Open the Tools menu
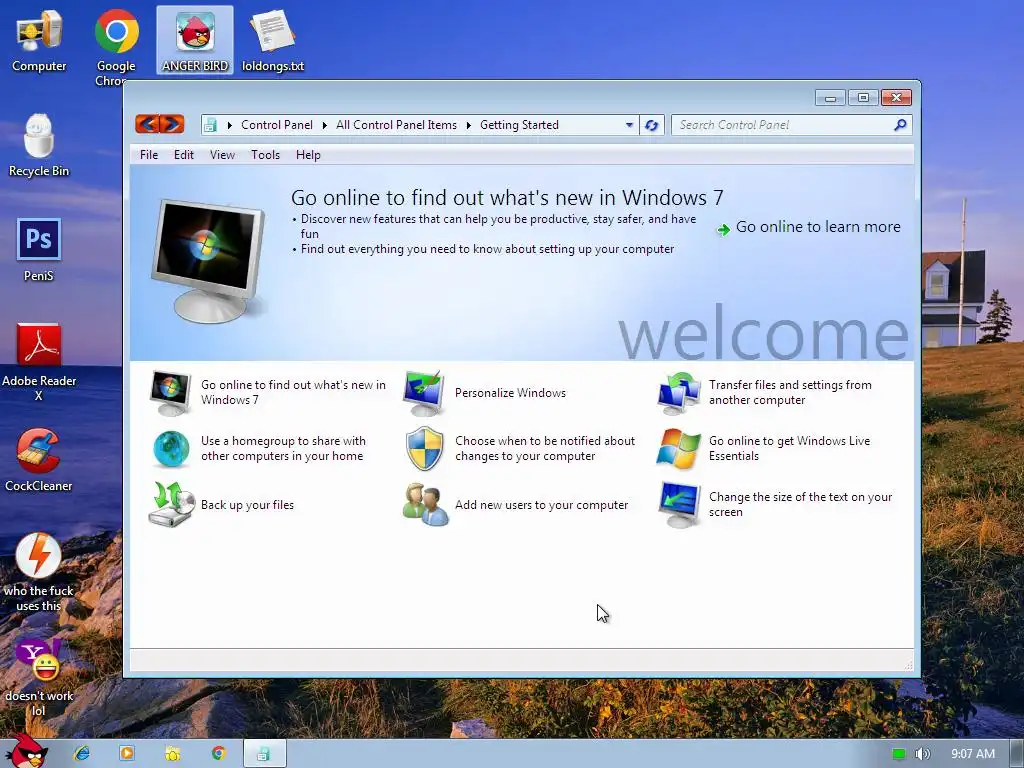Screen dimensions: 1024x768 [x=265, y=155]
